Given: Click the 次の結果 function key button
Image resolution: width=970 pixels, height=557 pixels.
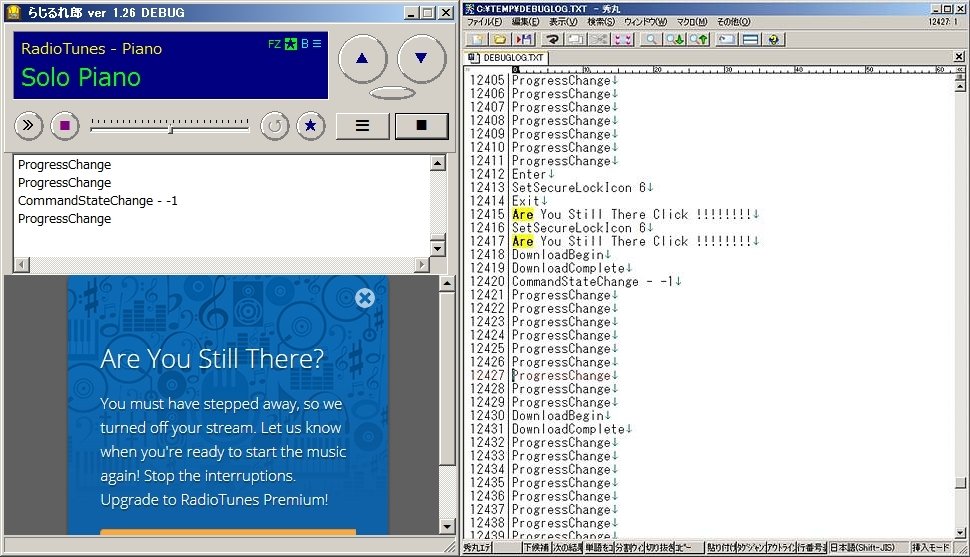Looking at the screenshot, I should click(x=567, y=547).
